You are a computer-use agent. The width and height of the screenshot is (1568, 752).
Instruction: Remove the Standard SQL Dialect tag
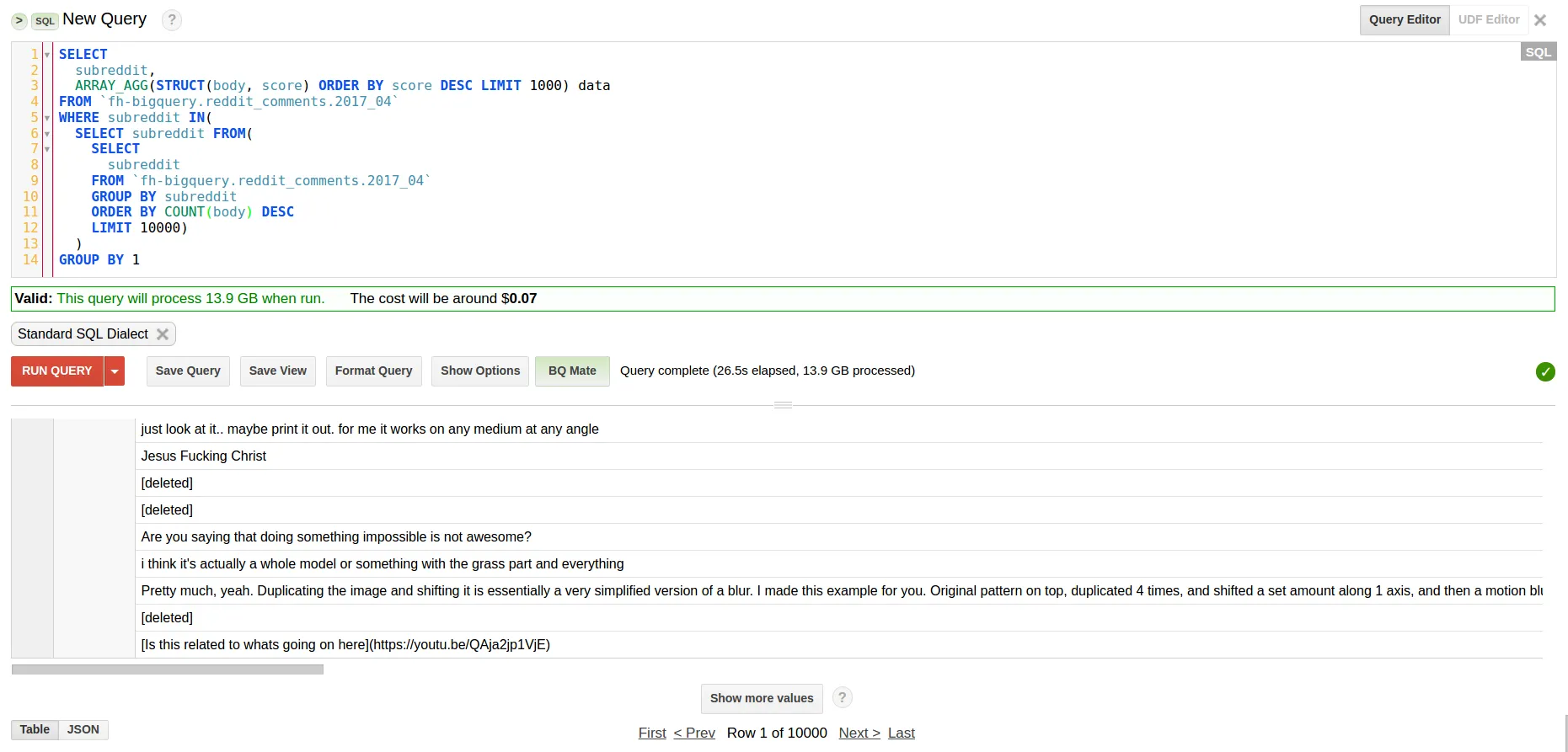click(x=163, y=334)
